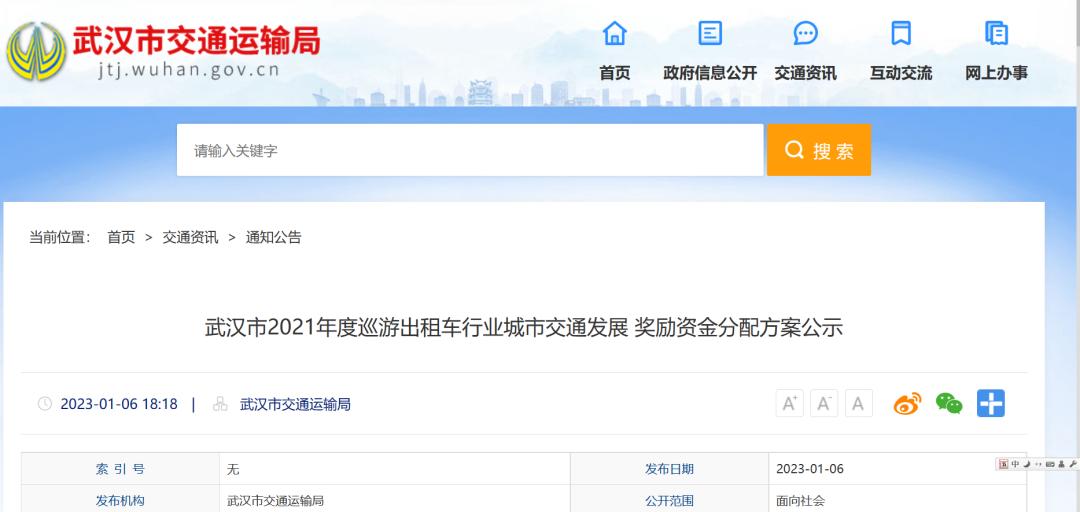Screen dimensions: 1080x512
Task: Click the jtj.wuhan.gov.cn domain text
Action: point(187,70)
